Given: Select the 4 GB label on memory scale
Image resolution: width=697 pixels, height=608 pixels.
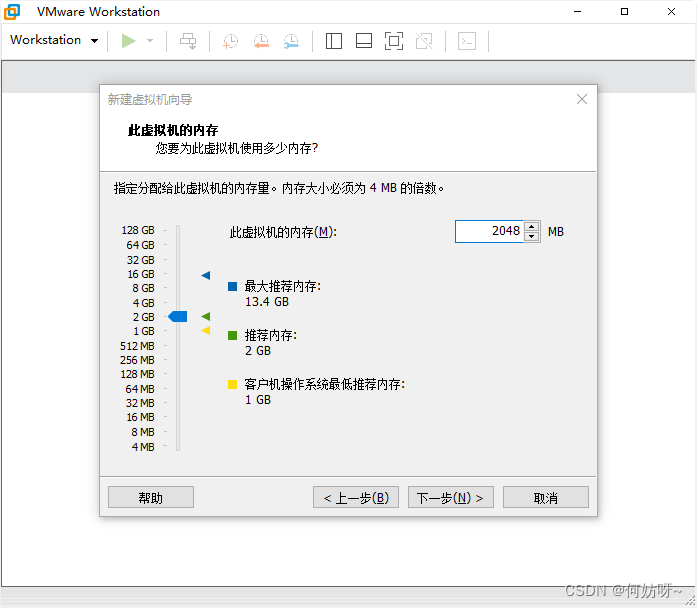Looking at the screenshot, I should (144, 303).
